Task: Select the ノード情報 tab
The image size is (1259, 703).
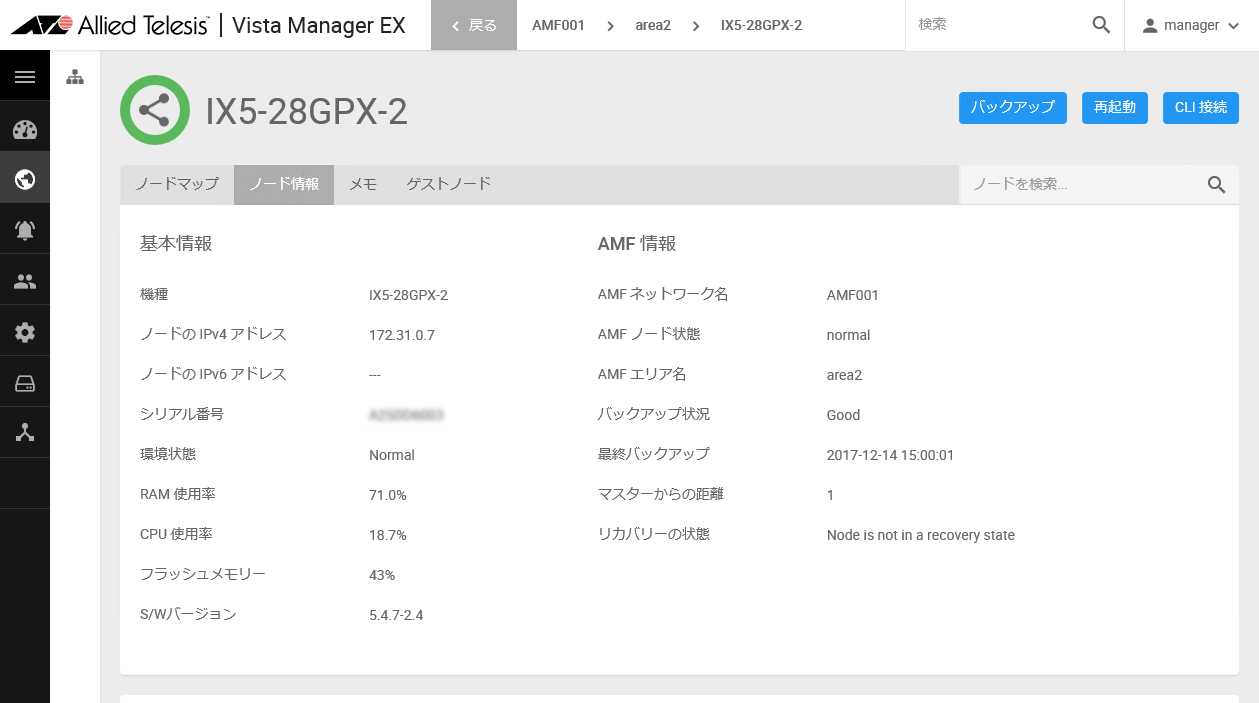Action: coord(284,184)
